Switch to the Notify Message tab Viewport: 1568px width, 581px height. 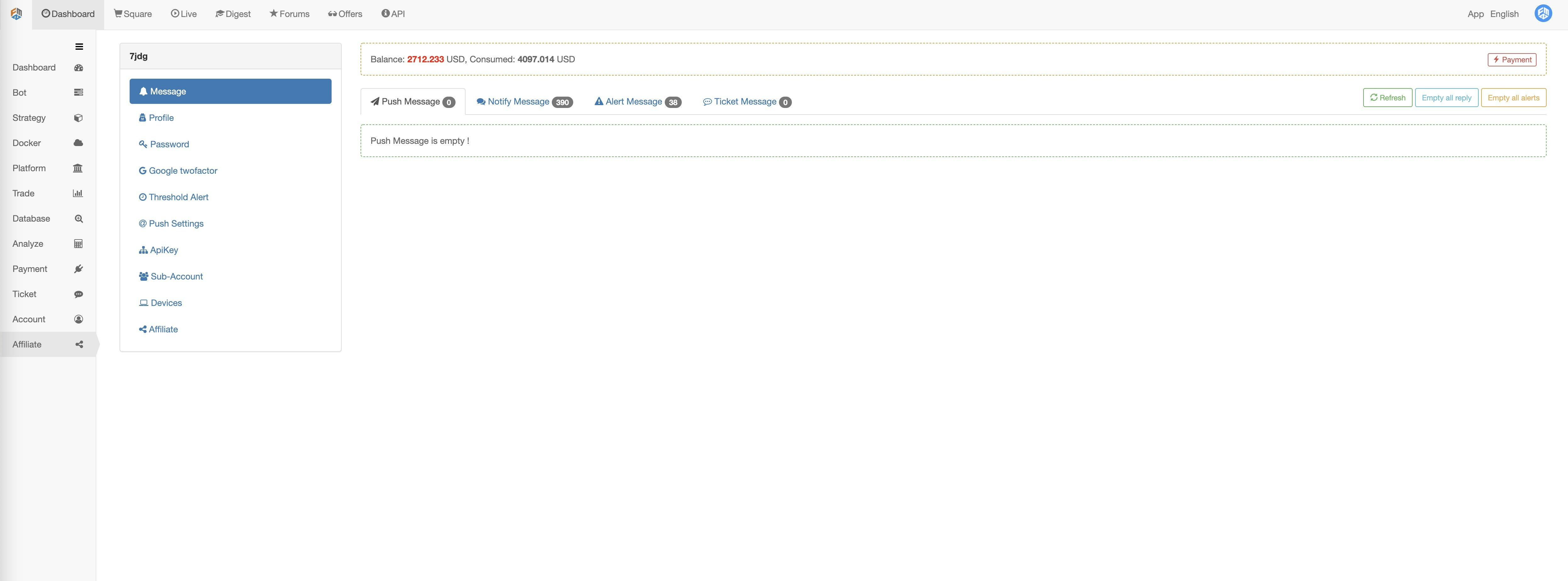(525, 102)
